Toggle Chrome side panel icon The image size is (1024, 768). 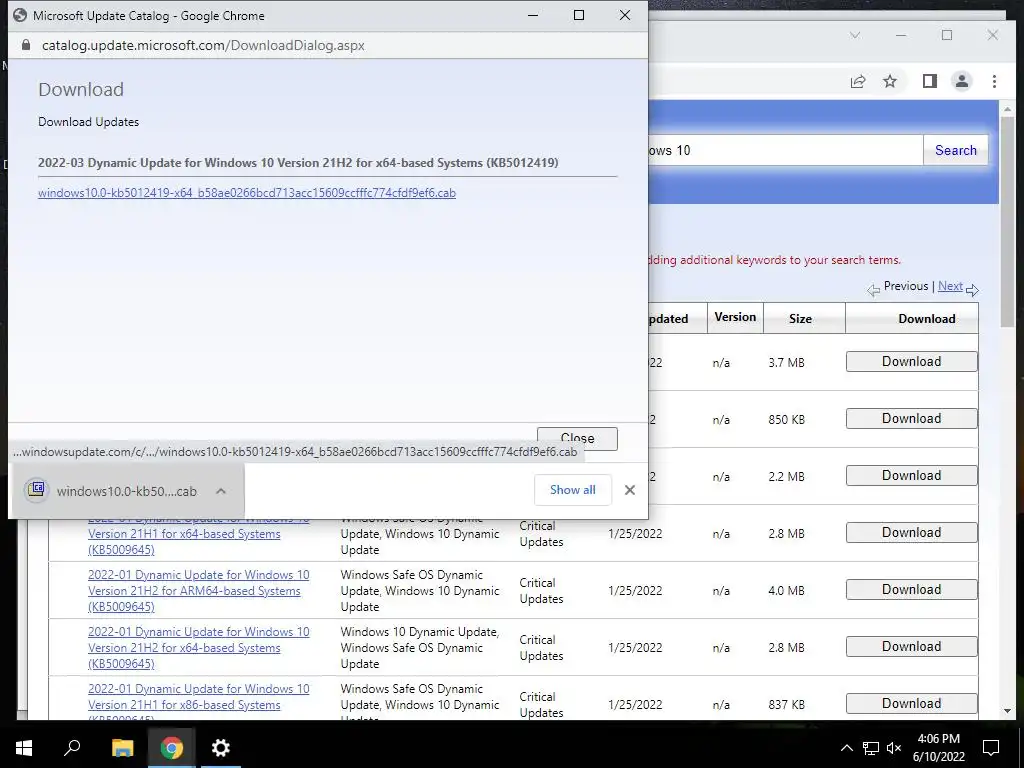tap(929, 81)
